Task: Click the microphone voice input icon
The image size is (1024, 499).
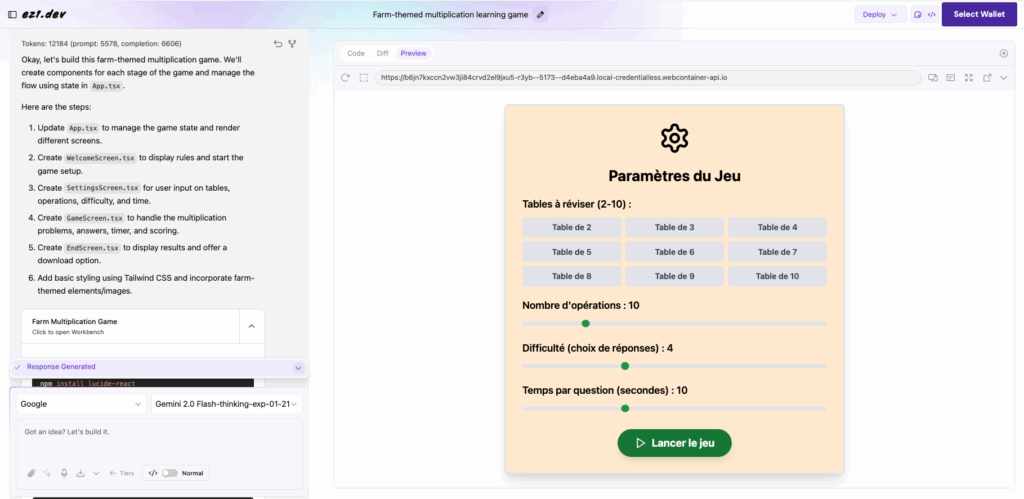Action: pos(64,473)
